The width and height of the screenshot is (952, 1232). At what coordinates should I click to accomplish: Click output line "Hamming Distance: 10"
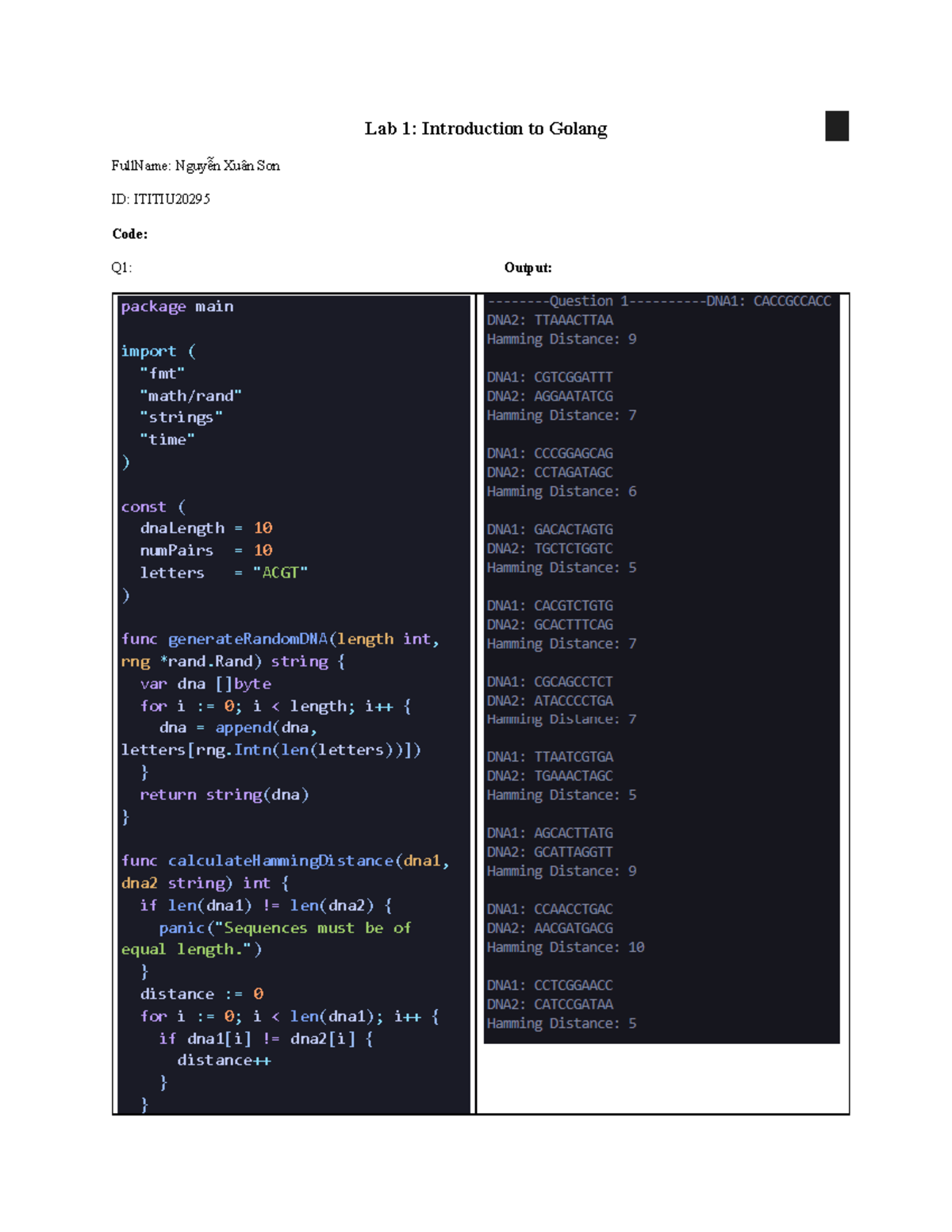point(566,948)
